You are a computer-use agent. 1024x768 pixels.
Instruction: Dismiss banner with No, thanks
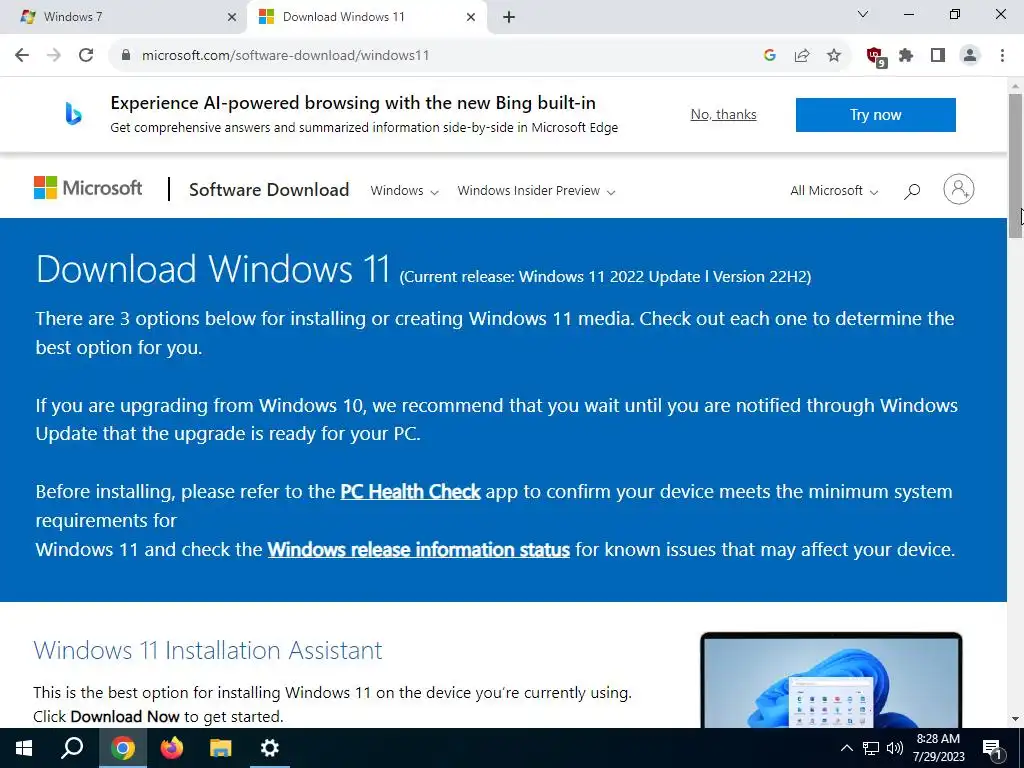pos(724,114)
